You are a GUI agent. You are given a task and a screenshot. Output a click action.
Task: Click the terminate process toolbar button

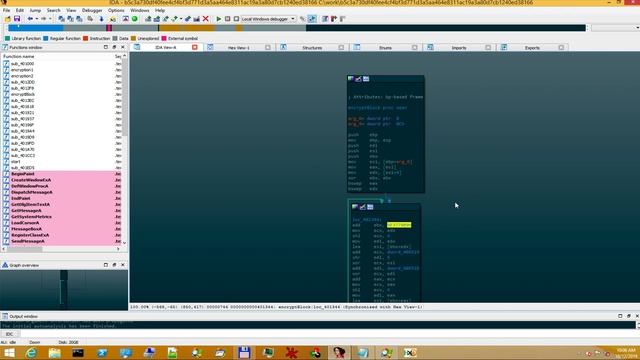(x=236, y=19)
